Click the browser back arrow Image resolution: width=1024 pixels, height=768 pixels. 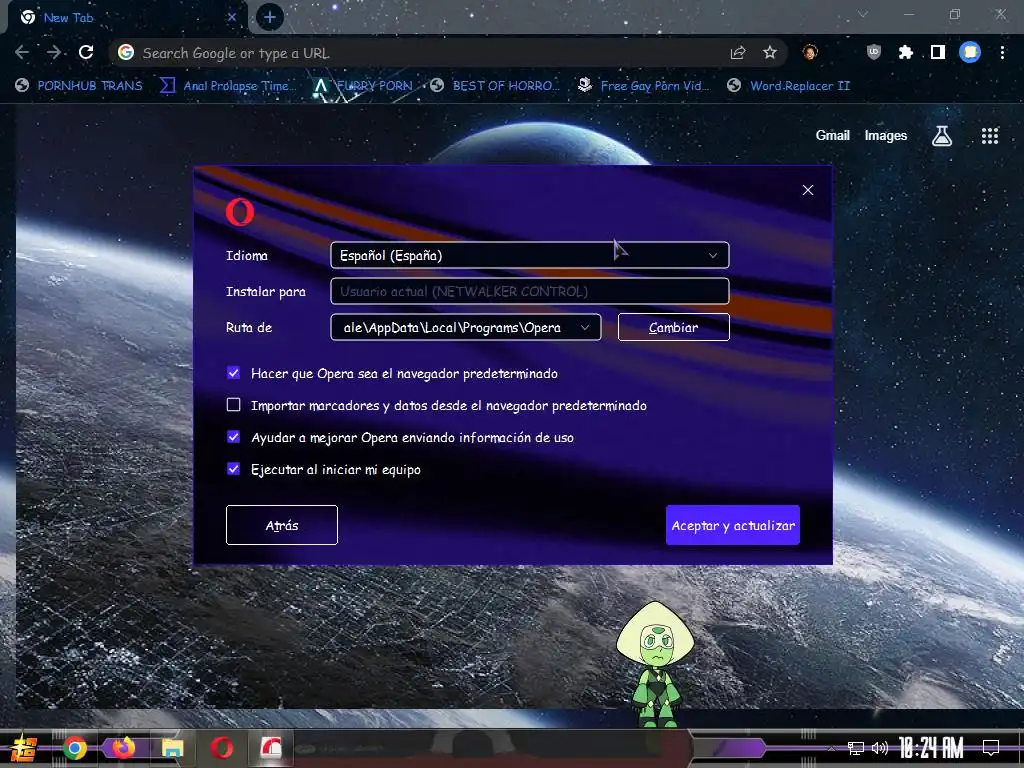coord(22,53)
